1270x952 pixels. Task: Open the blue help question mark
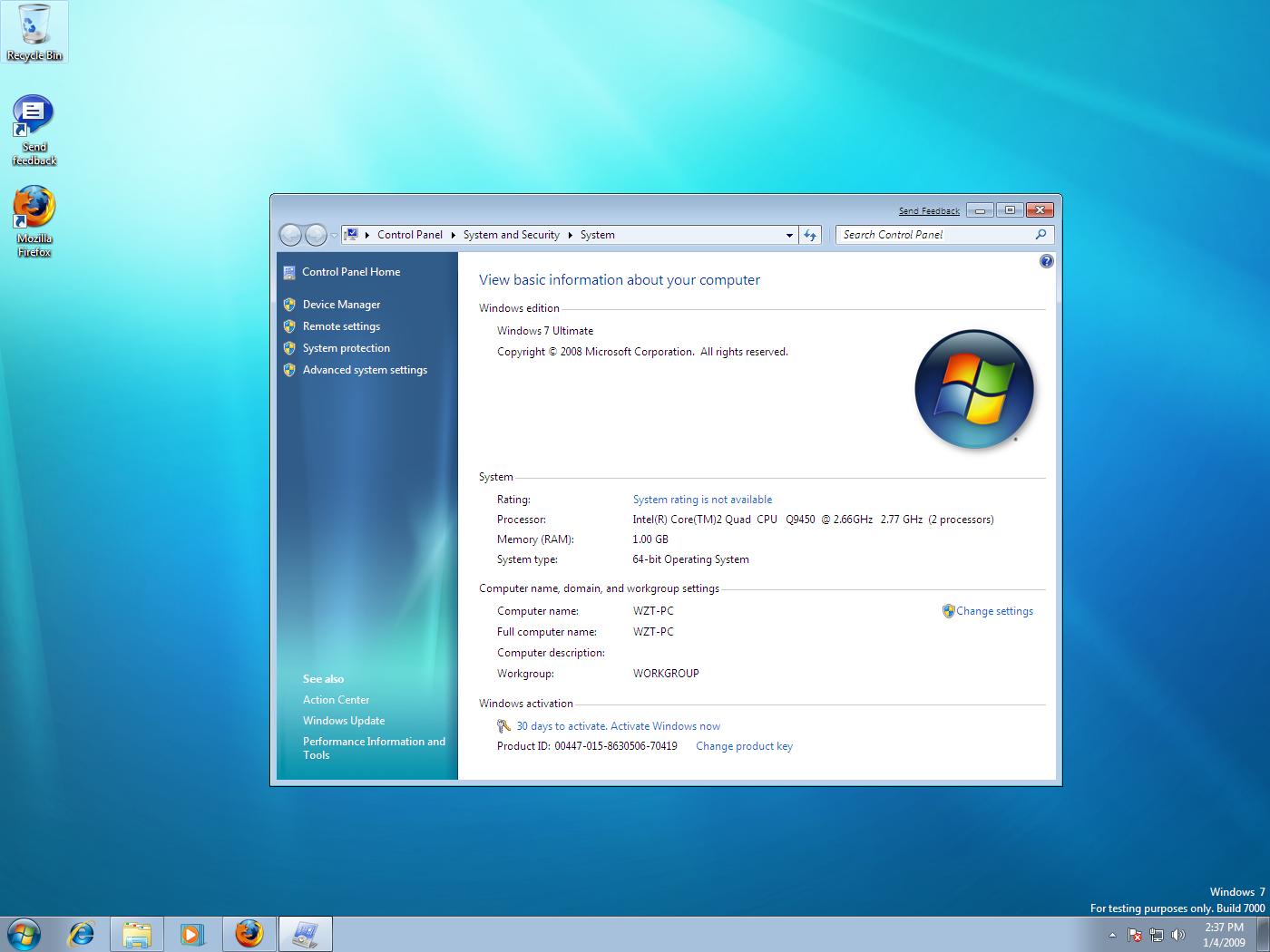[x=1046, y=261]
